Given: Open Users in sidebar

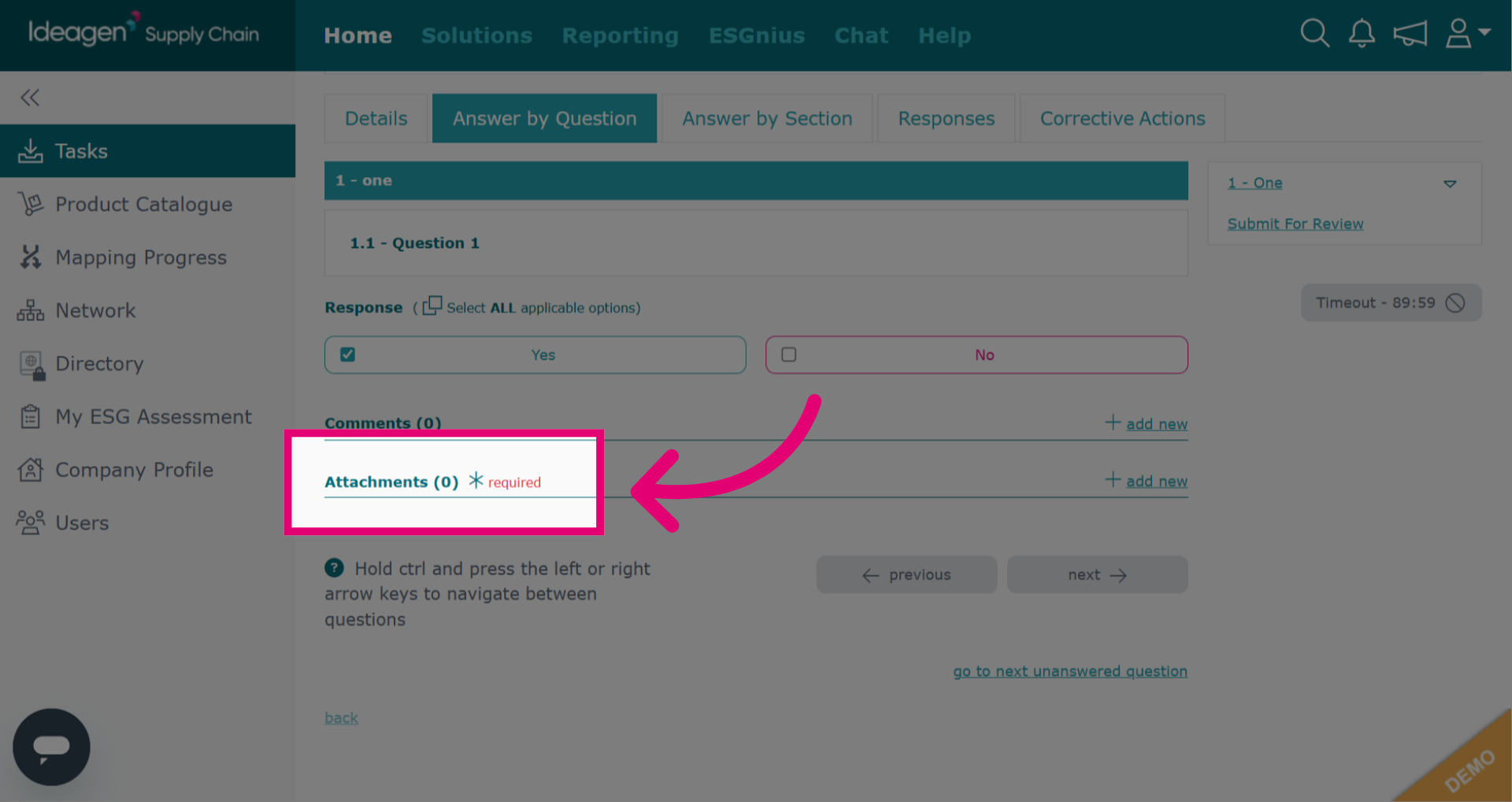Looking at the screenshot, I should click(147, 523).
